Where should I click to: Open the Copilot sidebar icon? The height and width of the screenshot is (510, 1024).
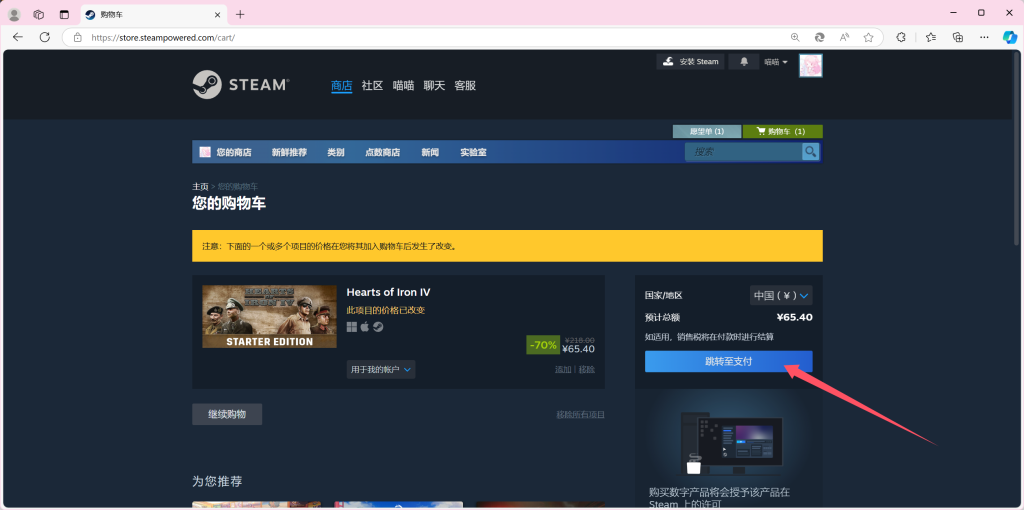click(x=1009, y=37)
